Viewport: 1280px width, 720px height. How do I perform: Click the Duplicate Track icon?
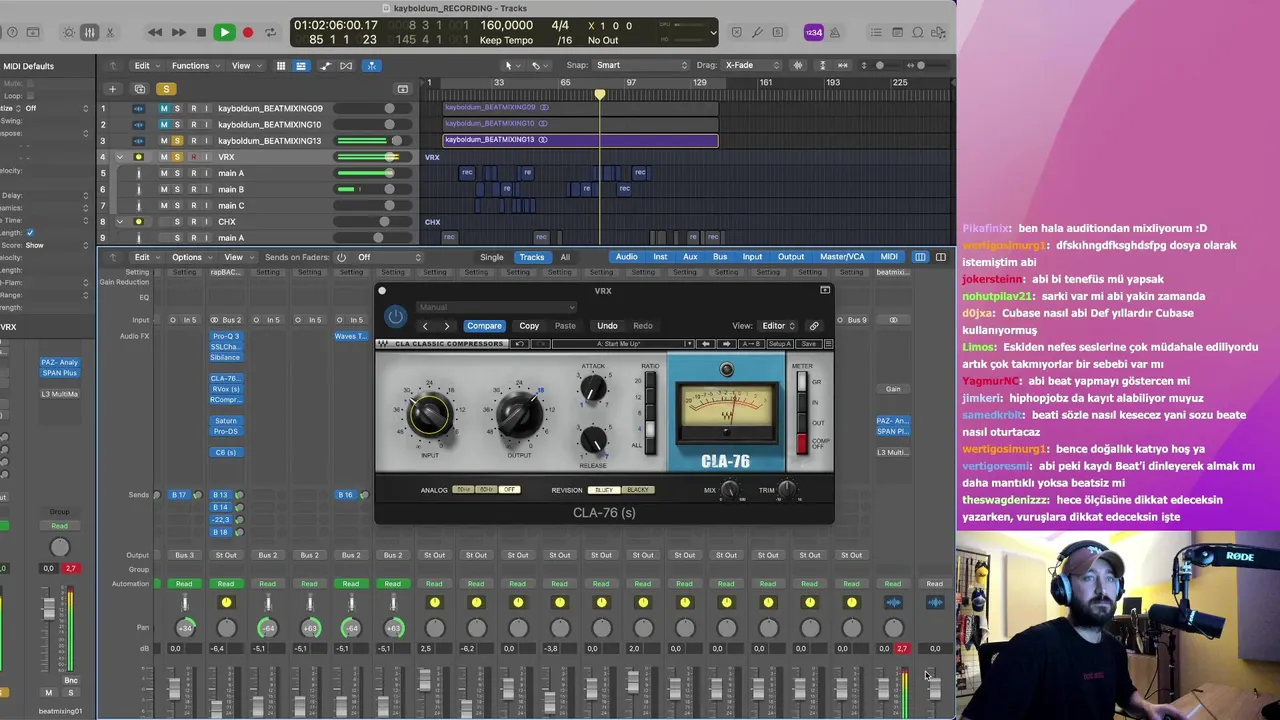[x=140, y=89]
